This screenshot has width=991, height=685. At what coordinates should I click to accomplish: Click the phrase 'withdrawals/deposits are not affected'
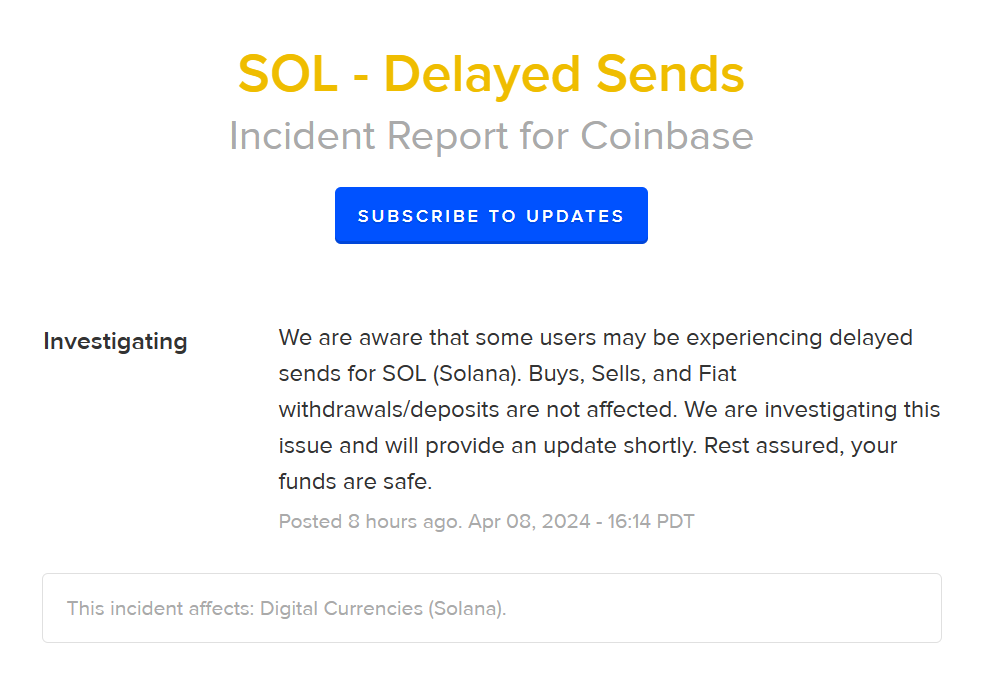[478, 409]
